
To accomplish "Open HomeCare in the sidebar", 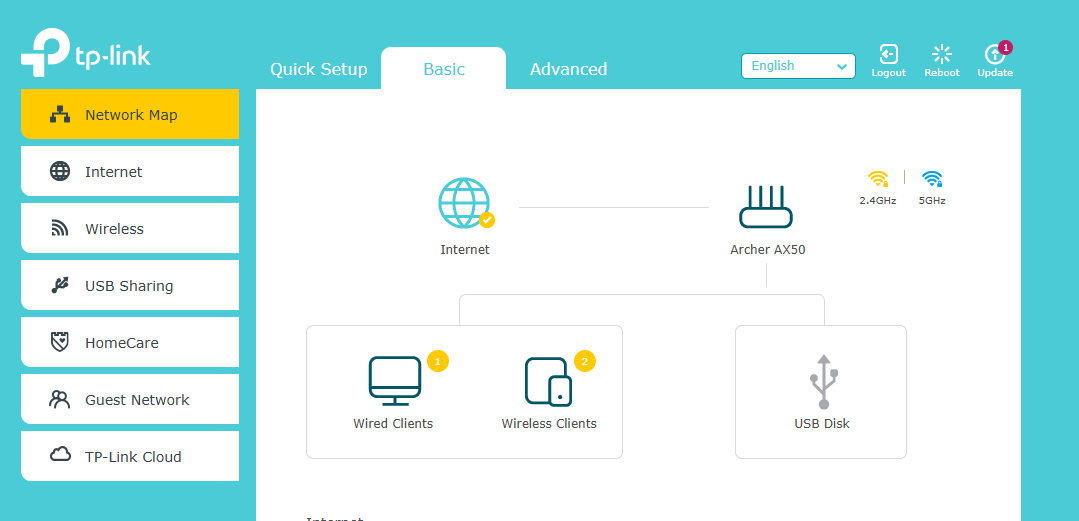I will tap(130, 343).
